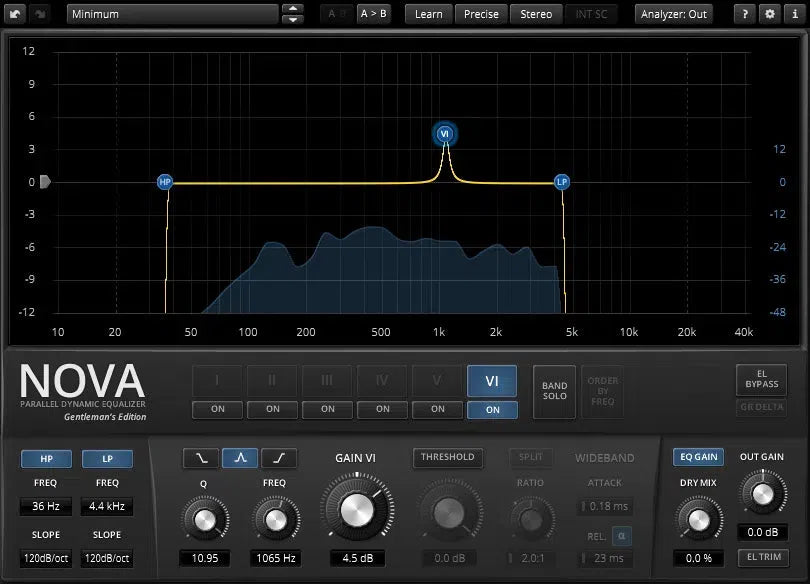Open settings gear icon
Viewport: 810px width, 584px height.
click(769, 14)
